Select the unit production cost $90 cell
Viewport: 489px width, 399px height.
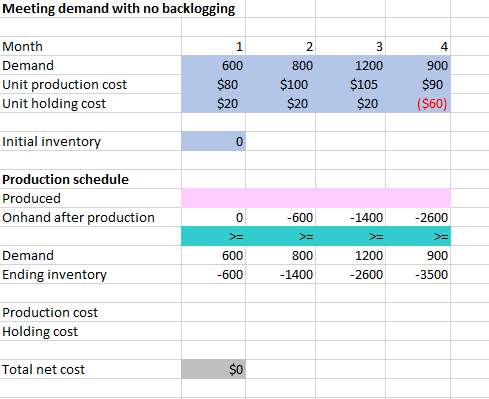pyautogui.click(x=418, y=84)
